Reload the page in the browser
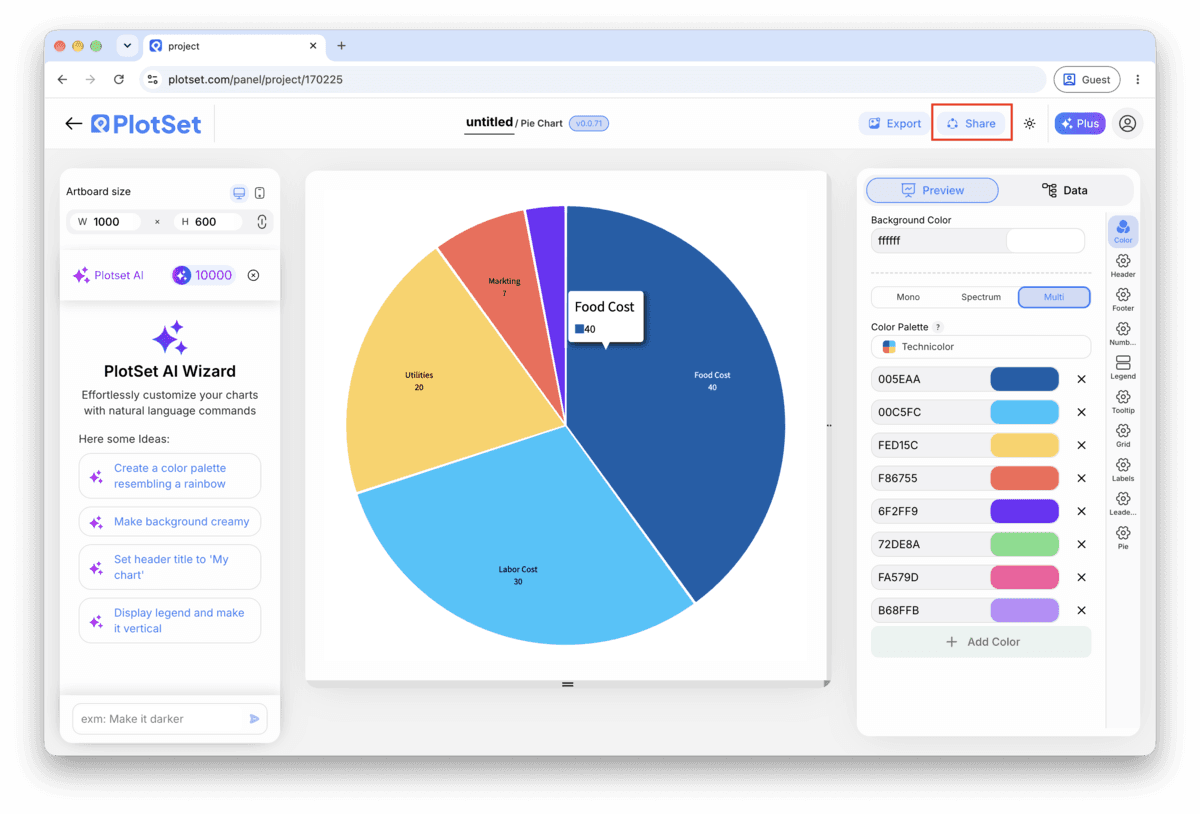This screenshot has width=1200, height=814. point(119,79)
